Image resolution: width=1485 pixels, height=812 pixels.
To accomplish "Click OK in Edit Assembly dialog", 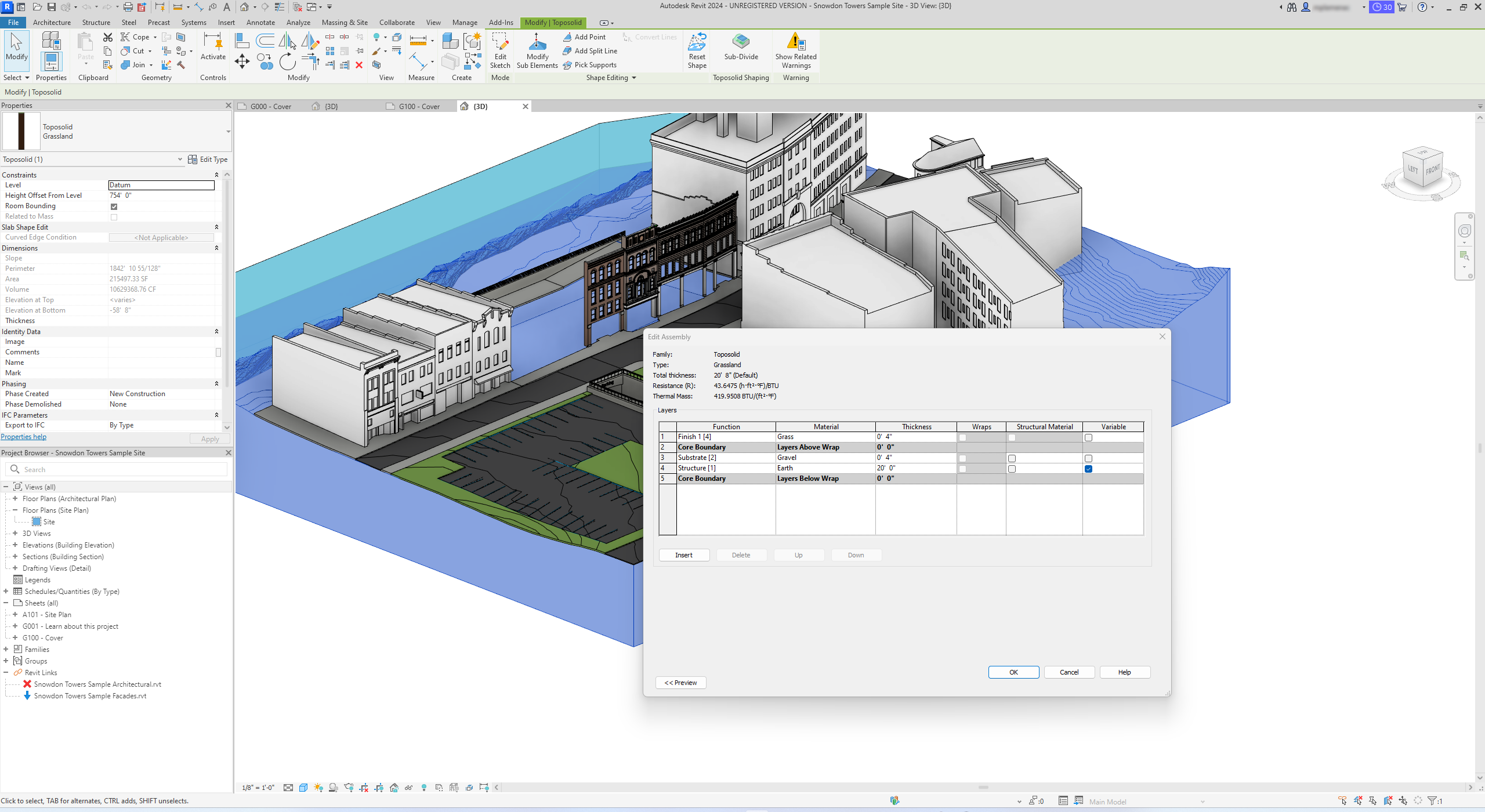I will pos(1013,672).
